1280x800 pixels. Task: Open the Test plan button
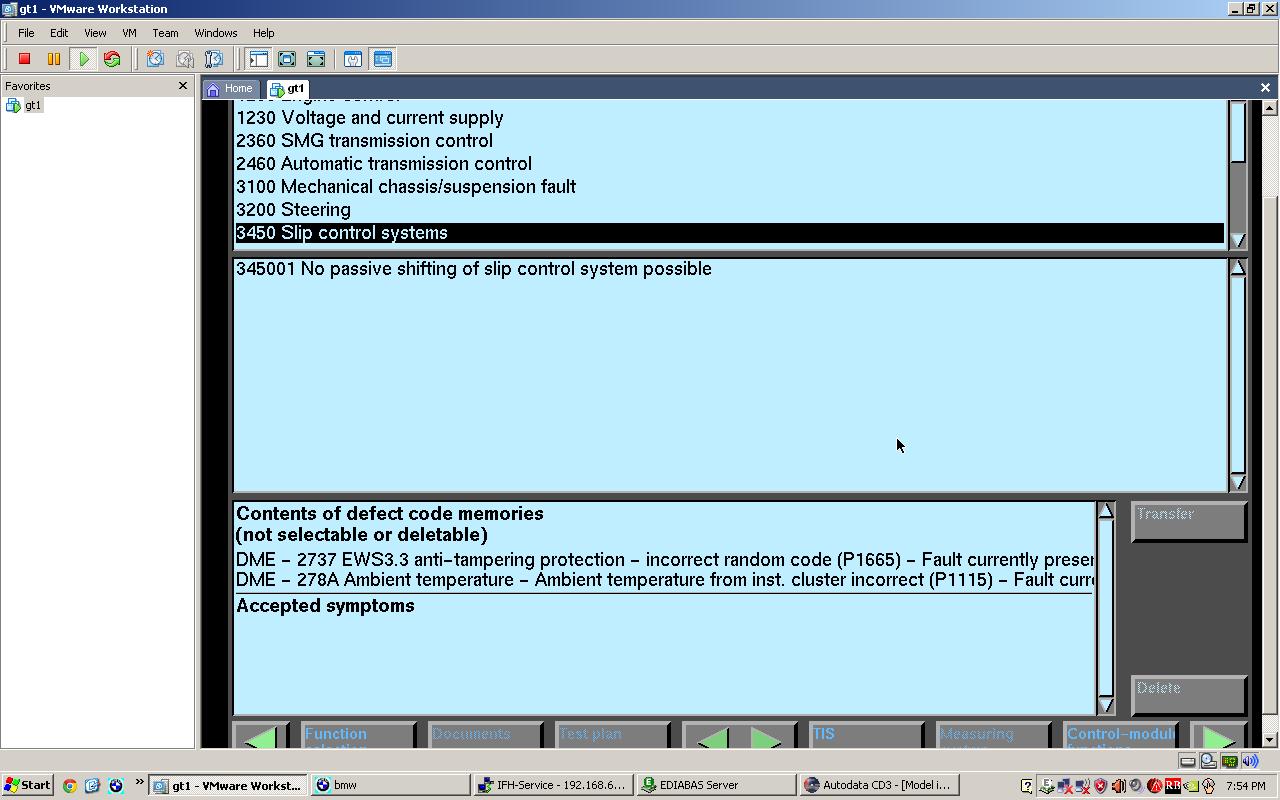pyautogui.click(x=612, y=736)
